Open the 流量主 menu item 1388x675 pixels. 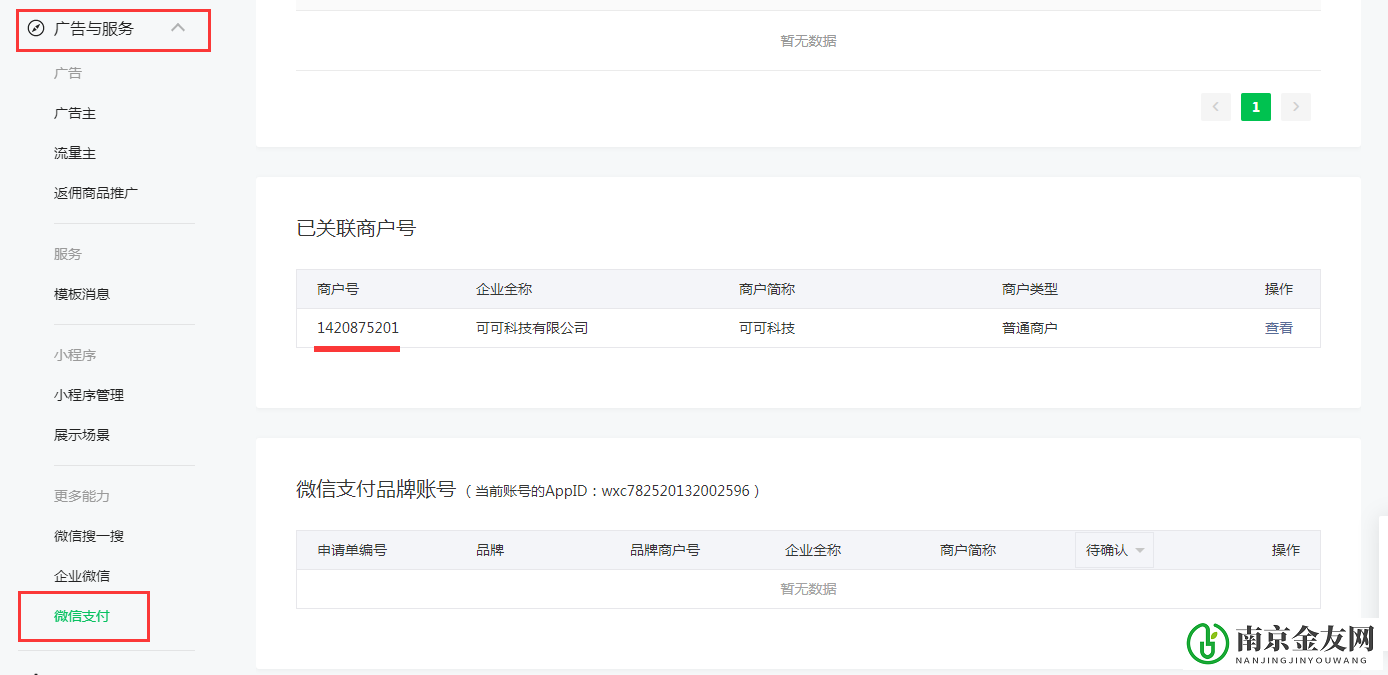click(75, 154)
